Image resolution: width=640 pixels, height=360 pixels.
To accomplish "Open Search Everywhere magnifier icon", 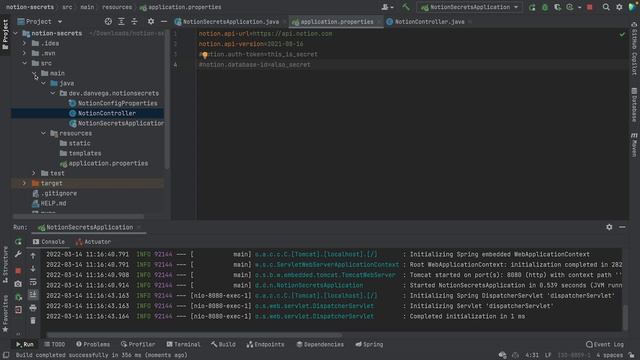I will click(606, 7).
